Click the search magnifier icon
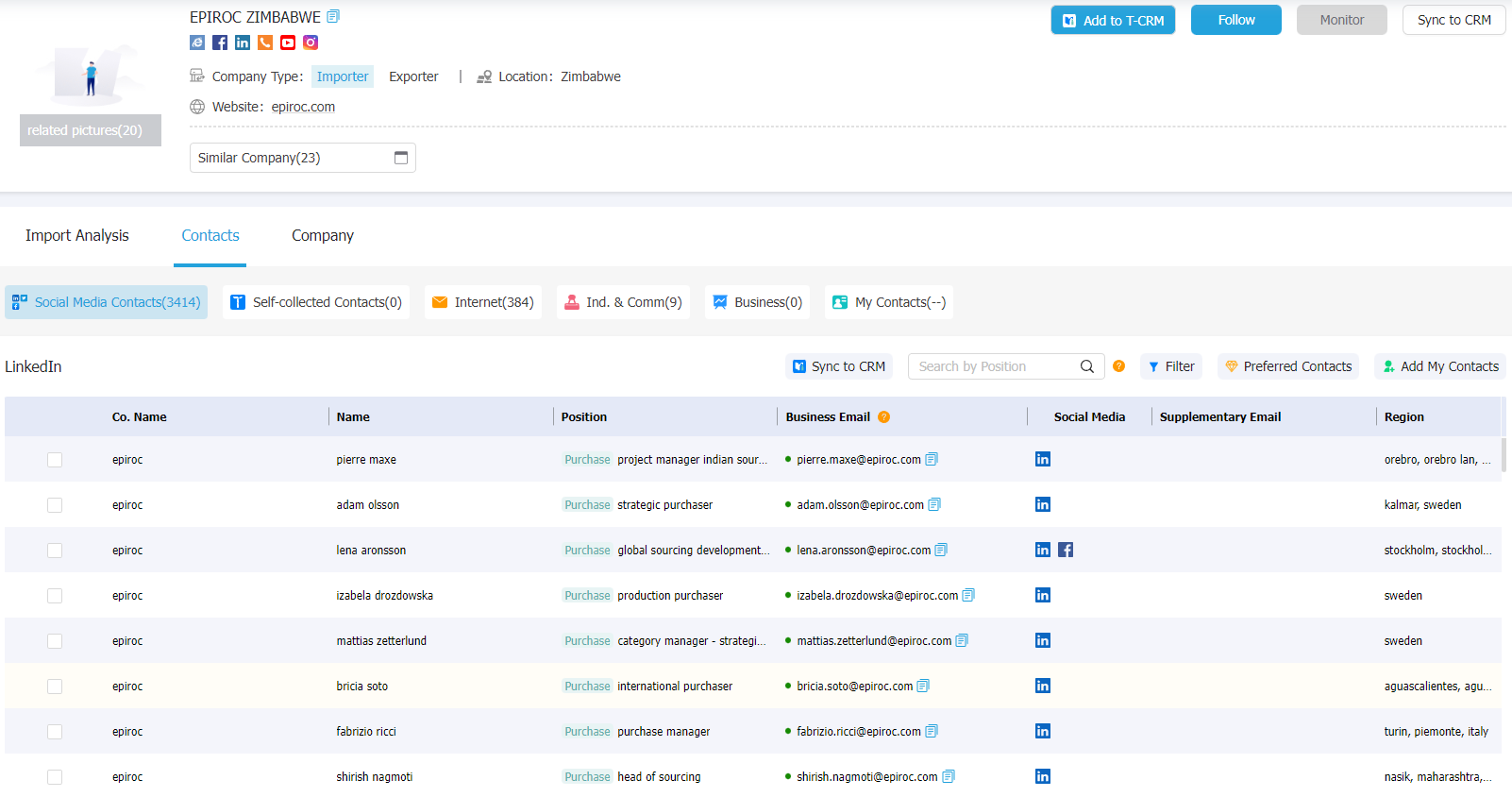 (1087, 366)
